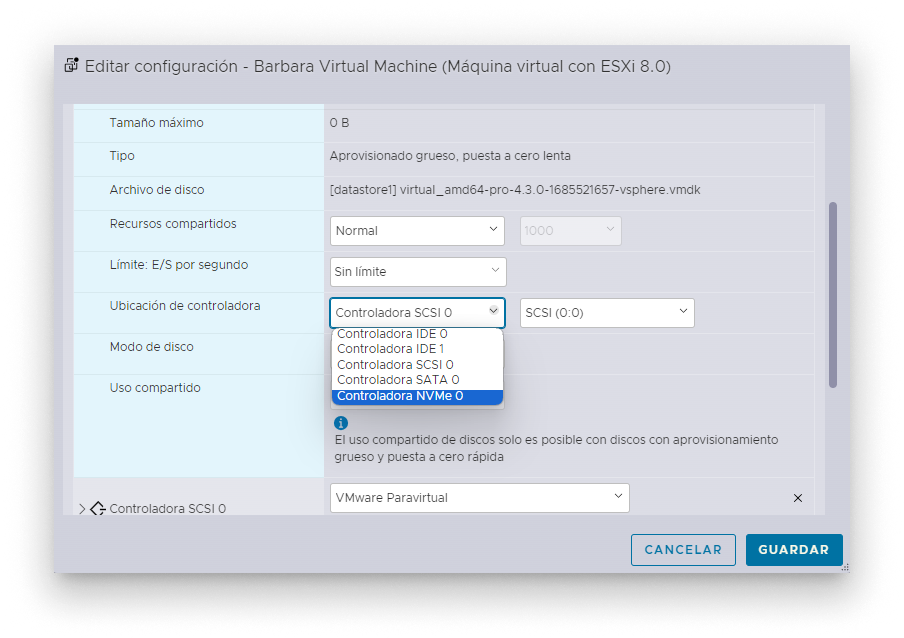
Task: Open the SCSI (0:0) node dropdown
Action: (606, 312)
